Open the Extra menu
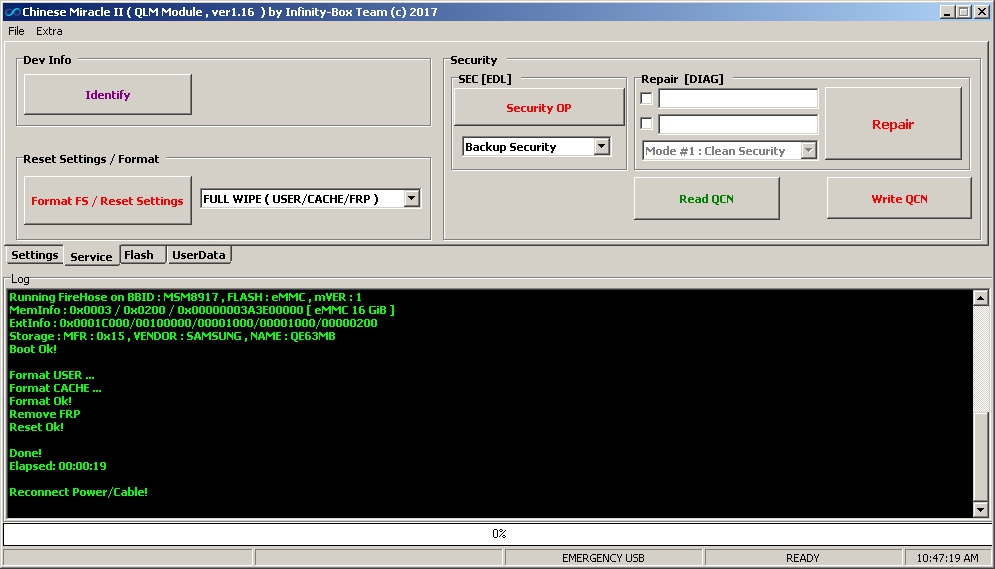This screenshot has height=569, width=995. [49, 31]
